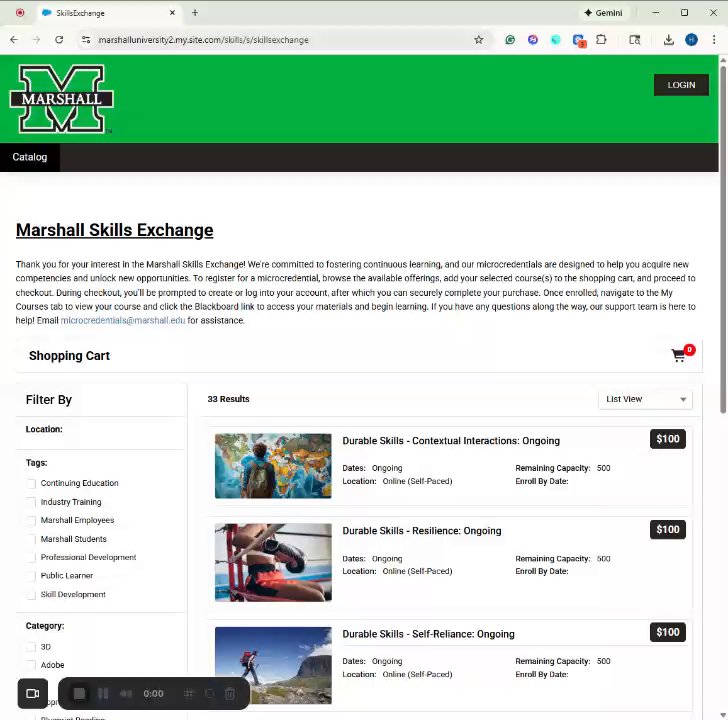This screenshot has width=728, height=720.
Task: Click the Gemini button in the title bar
Action: tap(603, 13)
